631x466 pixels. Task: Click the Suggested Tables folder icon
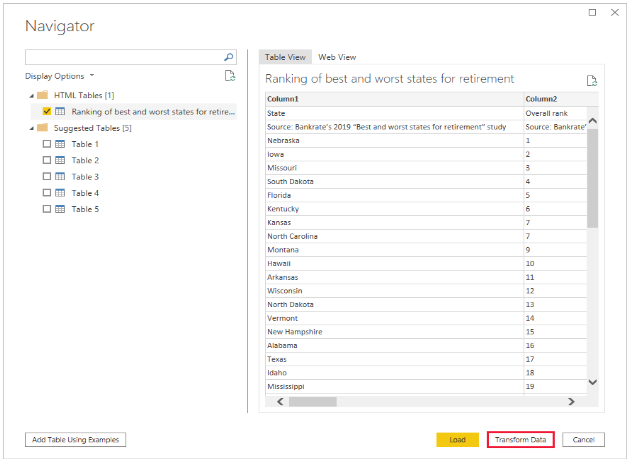tap(42, 128)
